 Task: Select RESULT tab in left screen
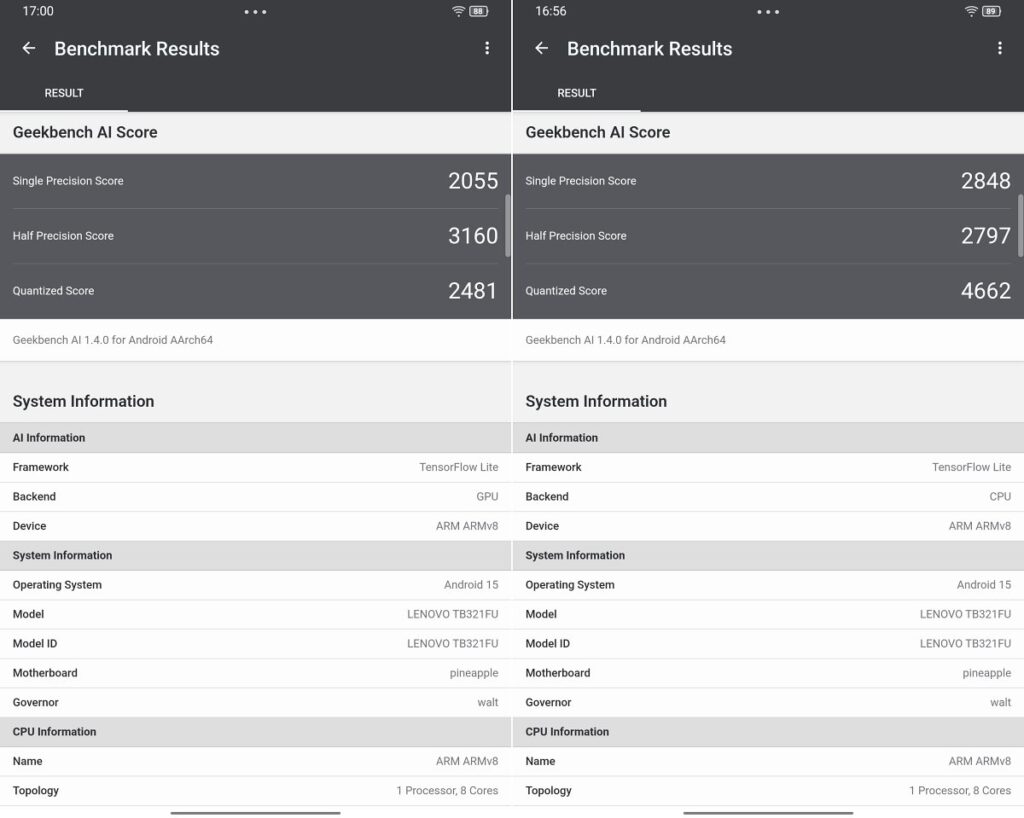(x=64, y=93)
